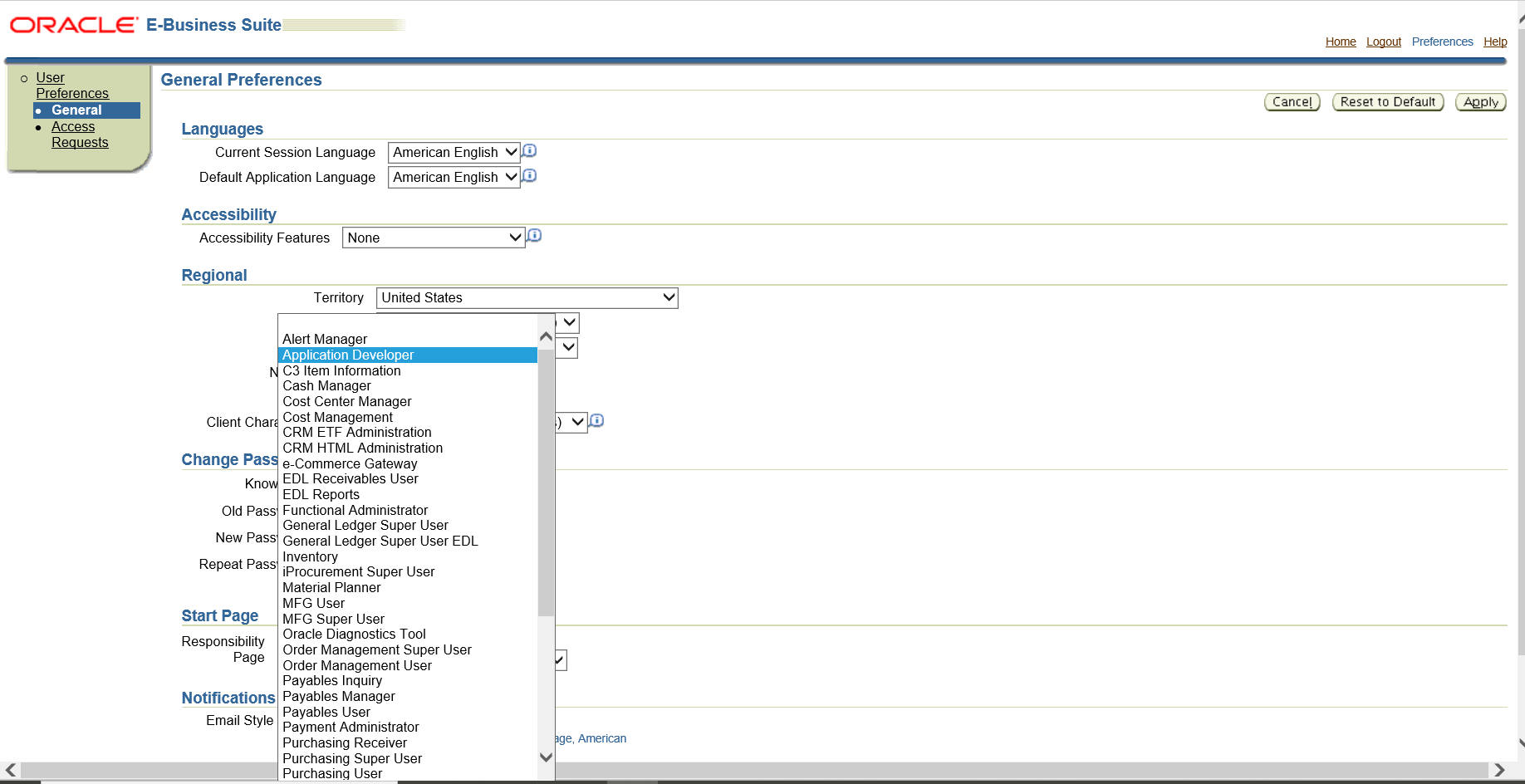
Task: Select MFG User option
Action: click(408, 604)
